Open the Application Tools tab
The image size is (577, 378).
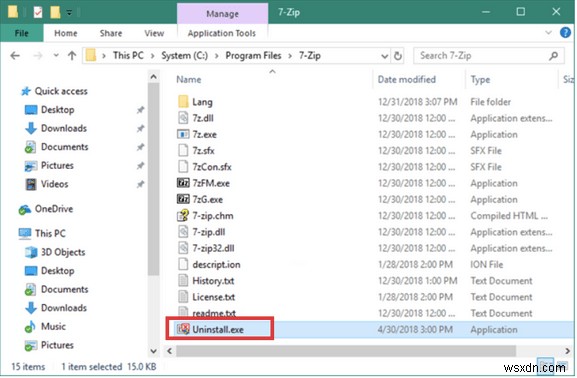coord(222,33)
